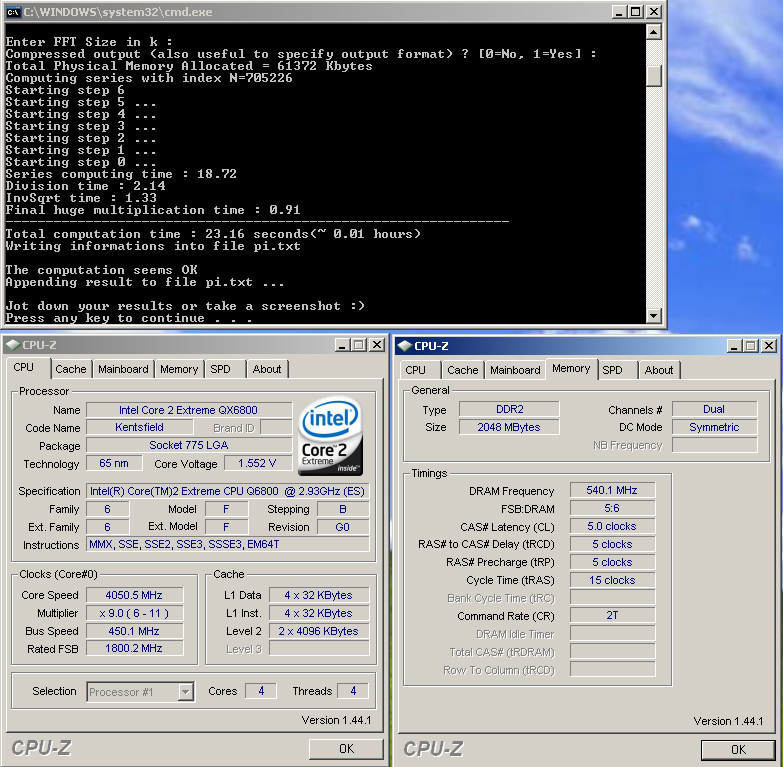Click OK in the left CPU-Z window
Screen dimensions: 783x767
point(346,749)
